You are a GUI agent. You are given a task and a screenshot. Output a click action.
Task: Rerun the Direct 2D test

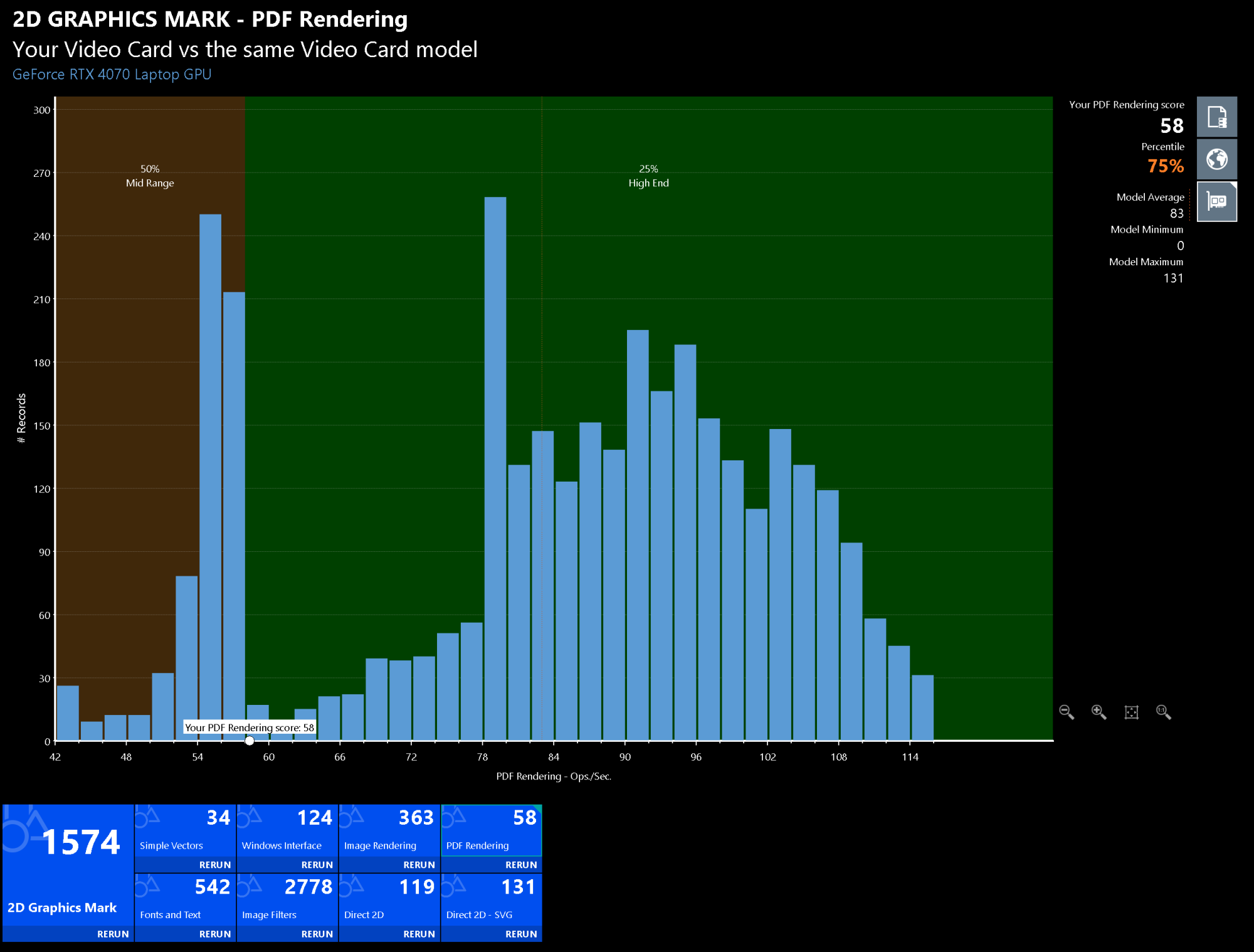(419, 934)
